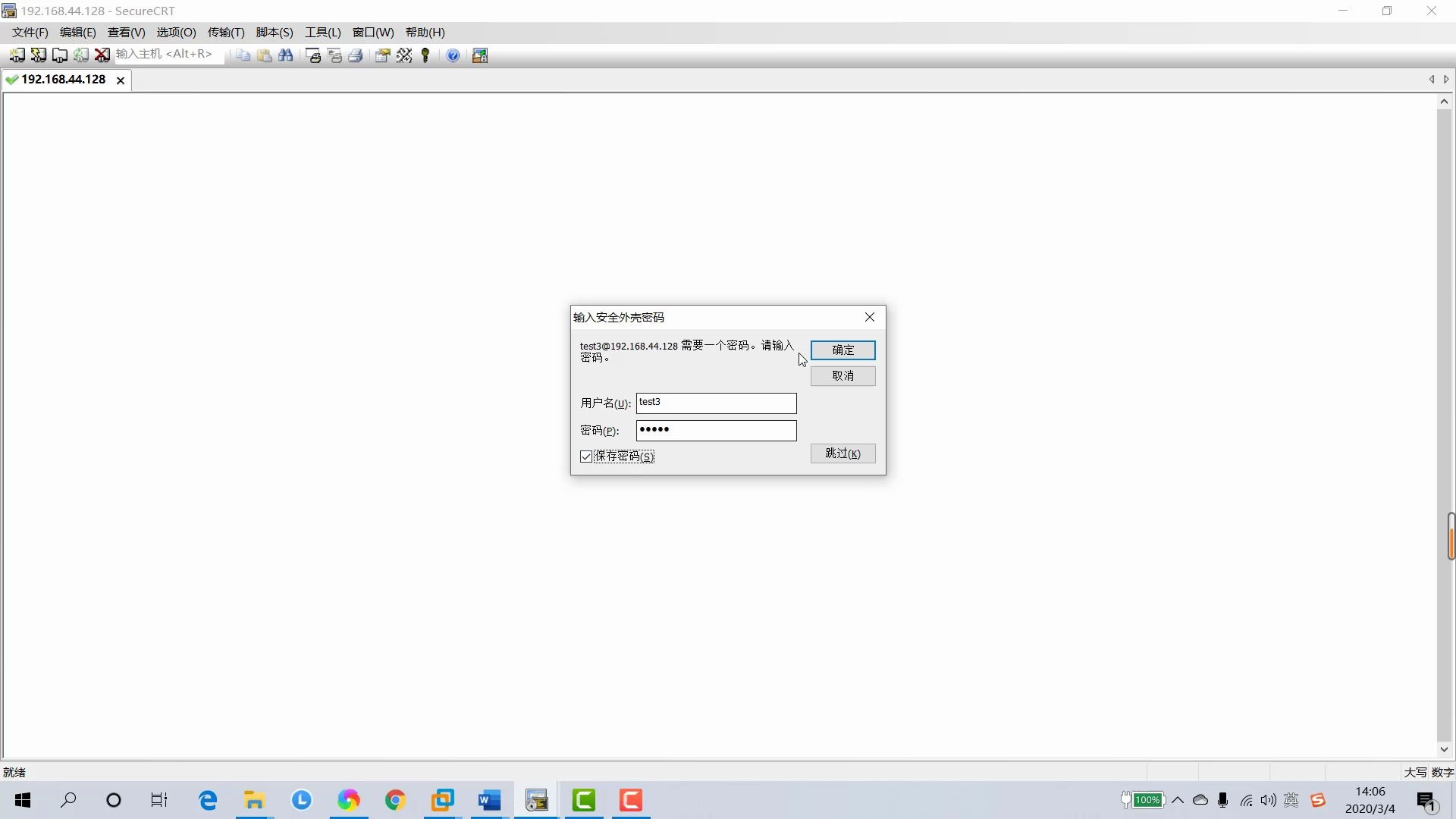
Task: Click the microphone tray icon
Action: [1222, 800]
